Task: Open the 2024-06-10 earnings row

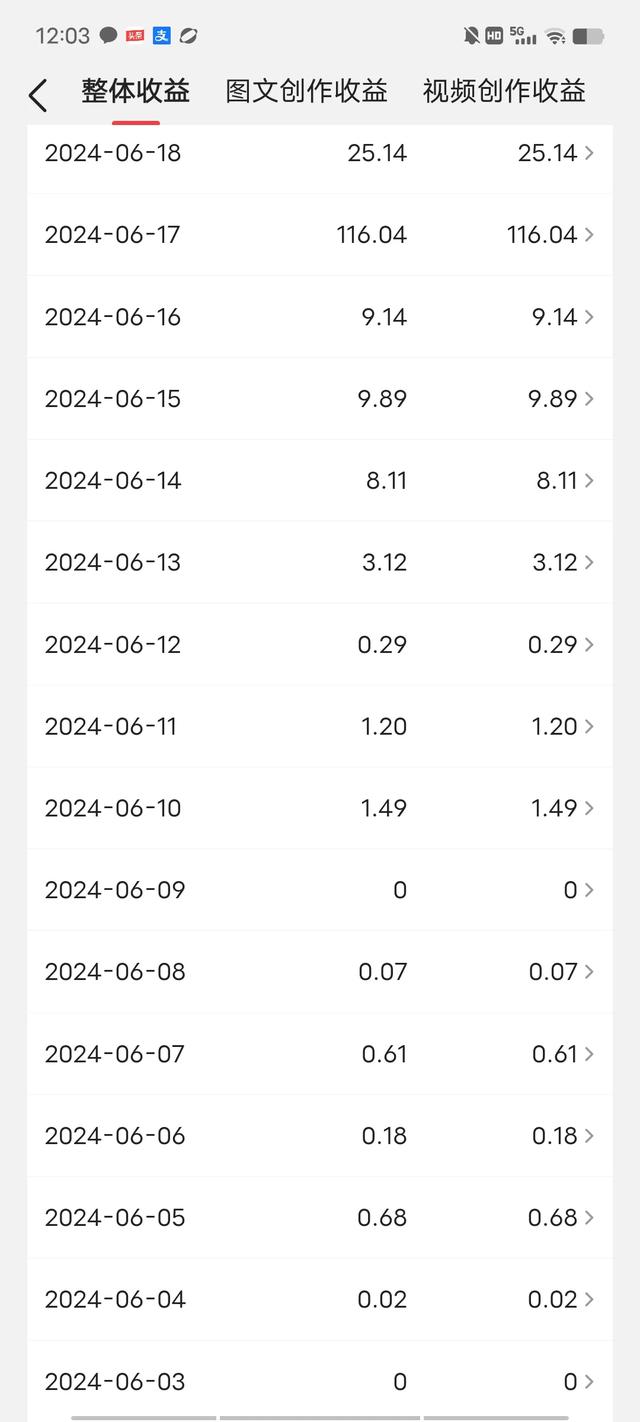Action: 320,808
